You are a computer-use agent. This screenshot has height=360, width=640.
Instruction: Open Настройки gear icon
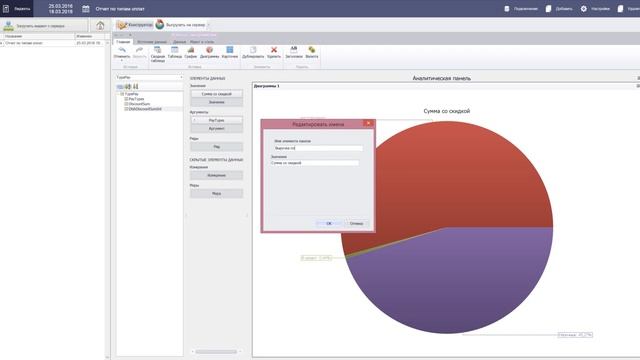(584, 9)
